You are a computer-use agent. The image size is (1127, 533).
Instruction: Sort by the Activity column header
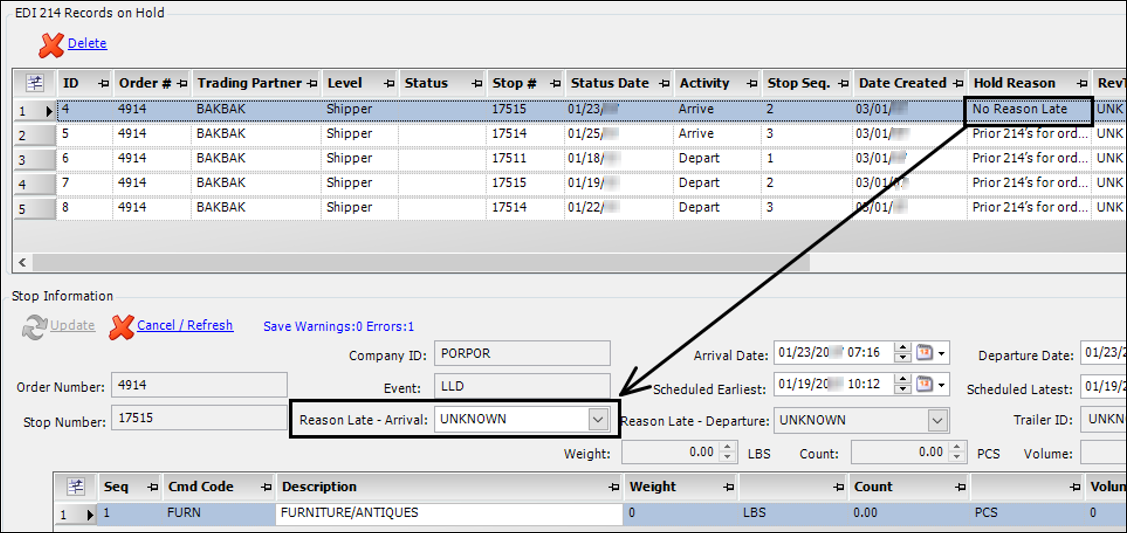704,83
